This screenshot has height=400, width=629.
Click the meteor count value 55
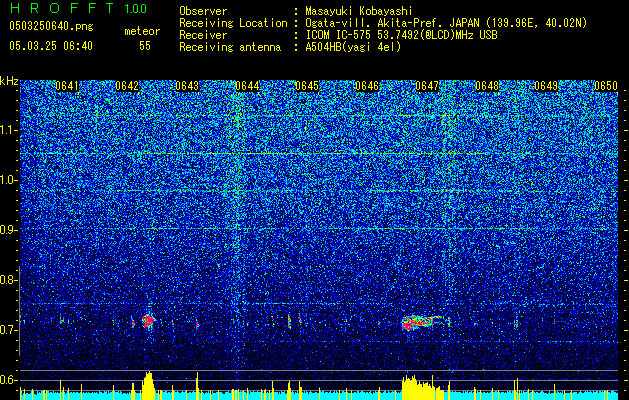tap(145, 46)
